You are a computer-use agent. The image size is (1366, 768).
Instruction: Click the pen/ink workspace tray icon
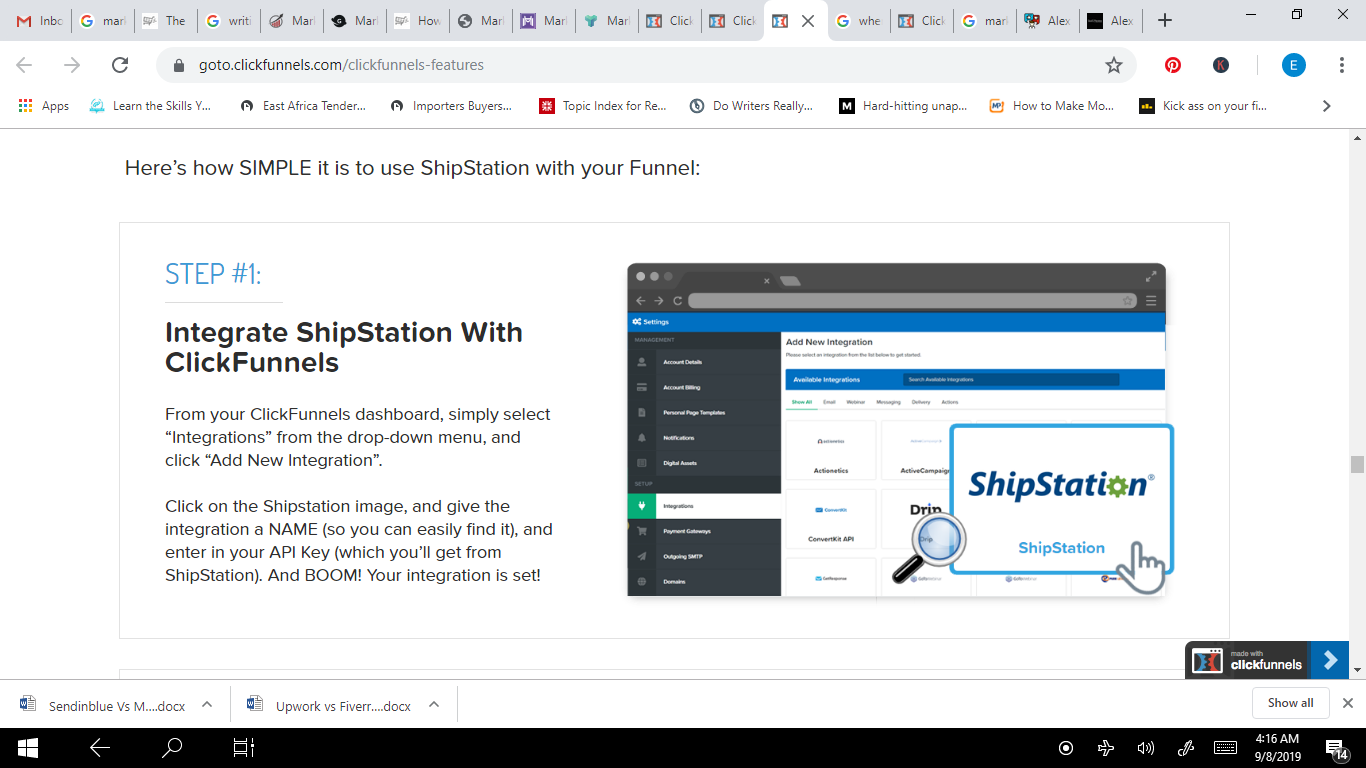pos(1186,748)
